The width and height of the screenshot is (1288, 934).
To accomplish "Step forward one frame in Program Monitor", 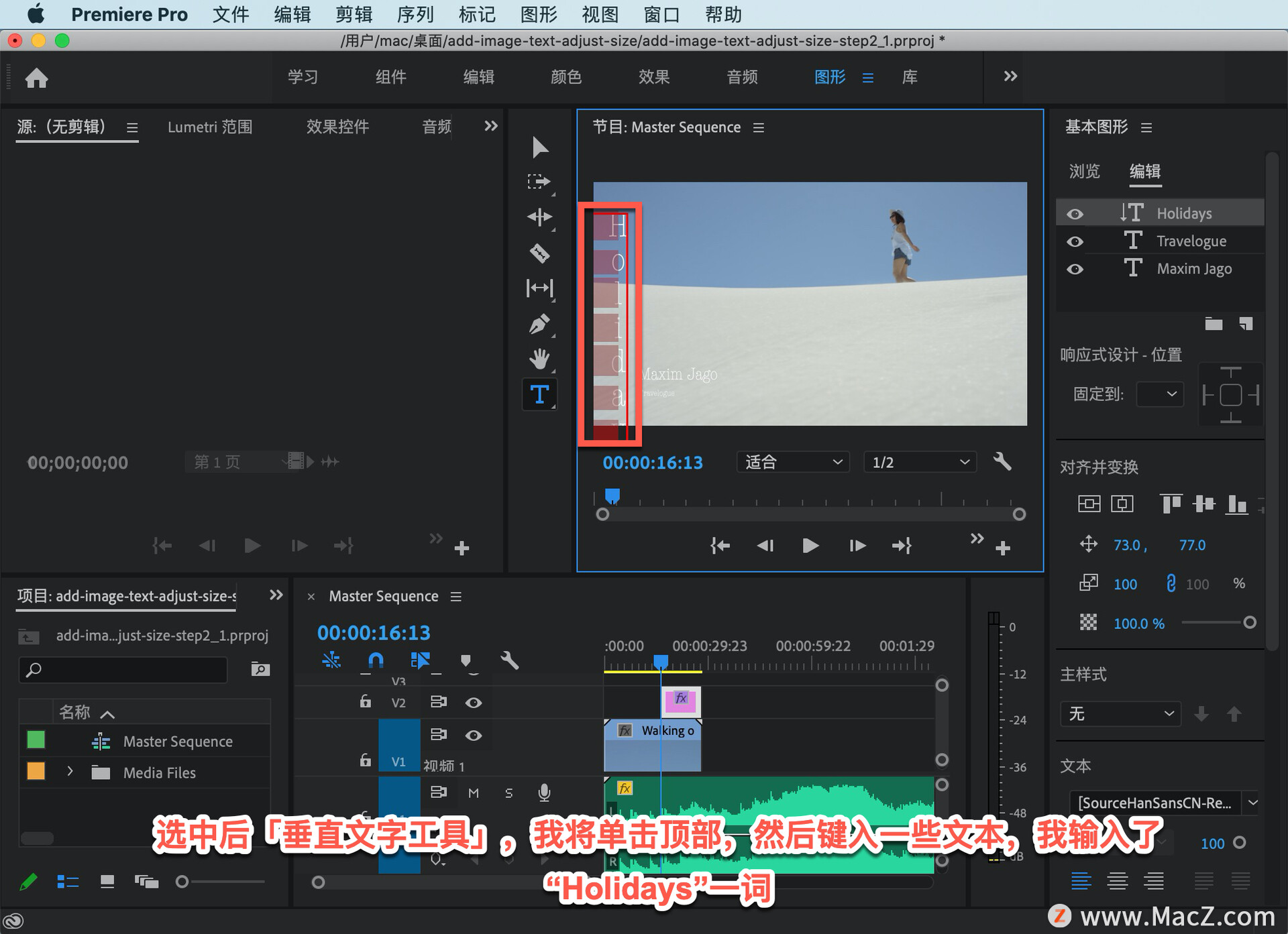I will tap(857, 546).
